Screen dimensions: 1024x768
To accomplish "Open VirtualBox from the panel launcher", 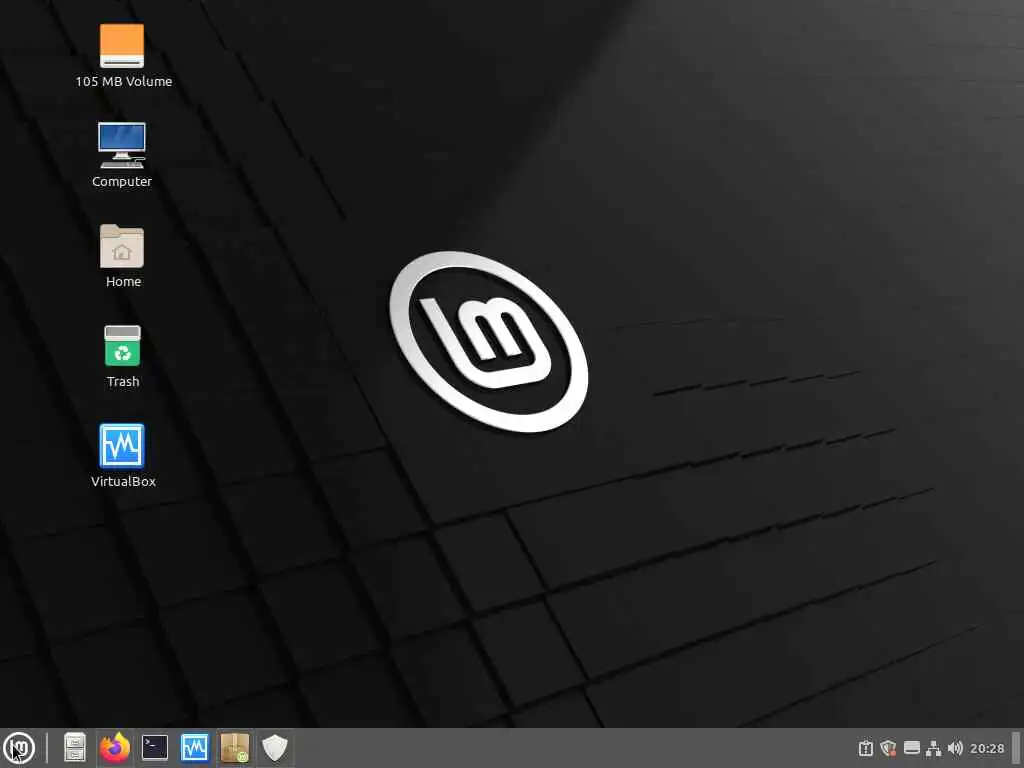I will [195, 748].
